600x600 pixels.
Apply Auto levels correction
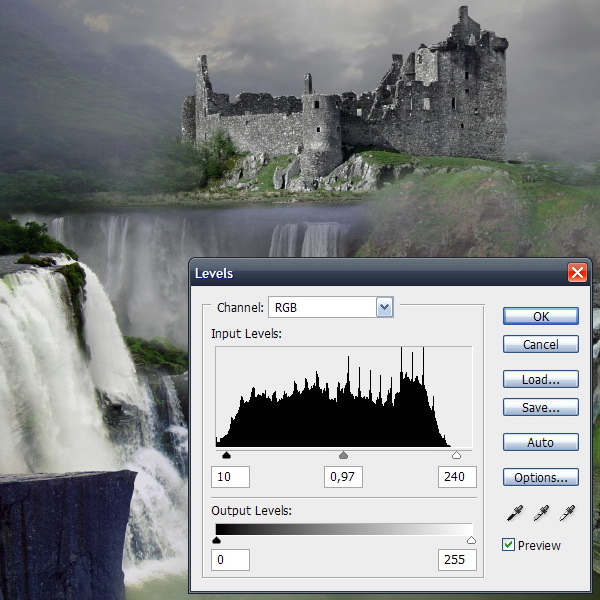[x=540, y=442]
